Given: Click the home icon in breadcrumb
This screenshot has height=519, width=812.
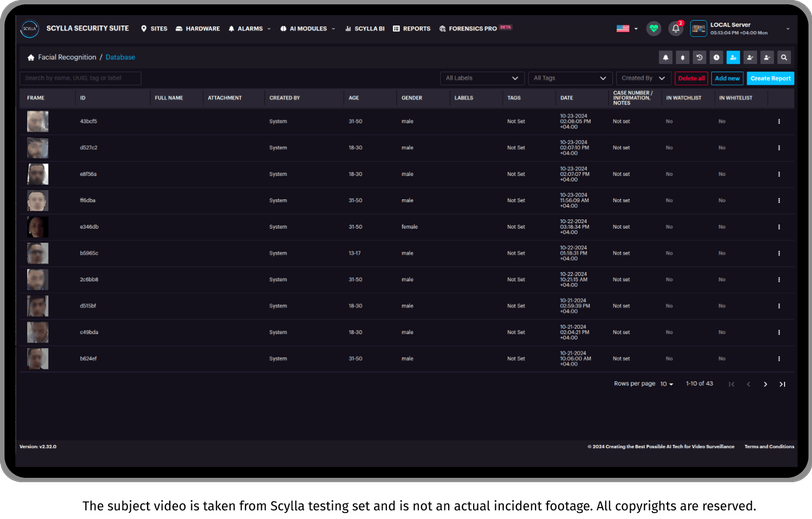Looking at the screenshot, I should 31,57.
